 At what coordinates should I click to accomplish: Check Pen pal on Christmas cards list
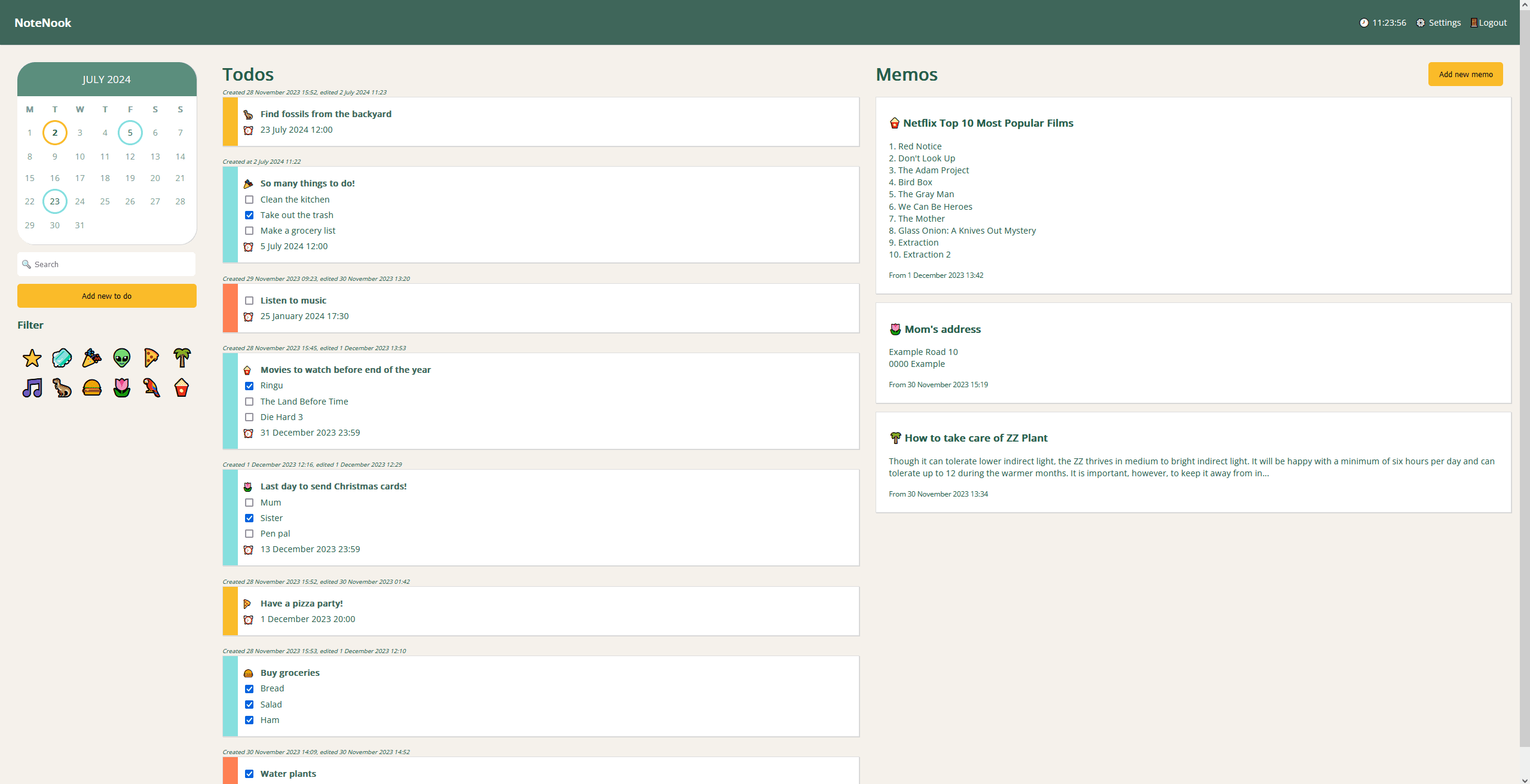pos(249,534)
